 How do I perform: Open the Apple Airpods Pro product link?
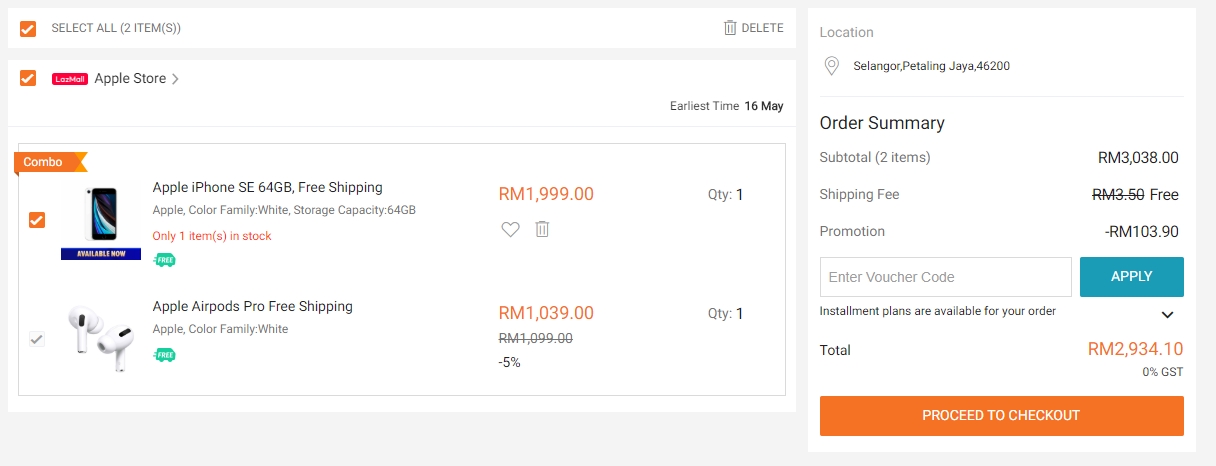pyautogui.click(x=252, y=306)
